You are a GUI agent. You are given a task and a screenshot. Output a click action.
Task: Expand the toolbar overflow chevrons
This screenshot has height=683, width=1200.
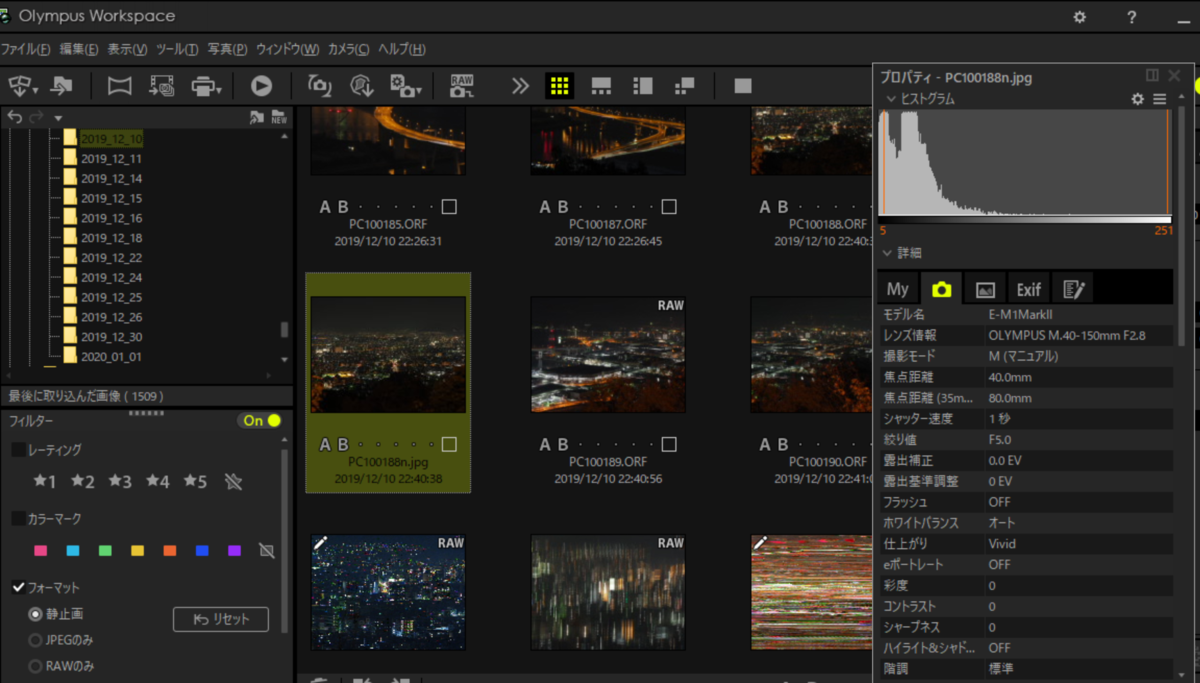(520, 86)
